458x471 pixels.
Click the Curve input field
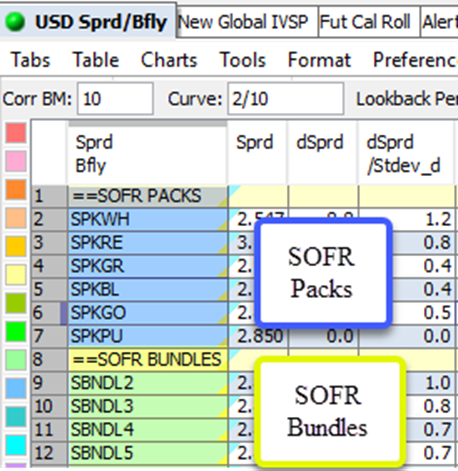tap(286, 99)
